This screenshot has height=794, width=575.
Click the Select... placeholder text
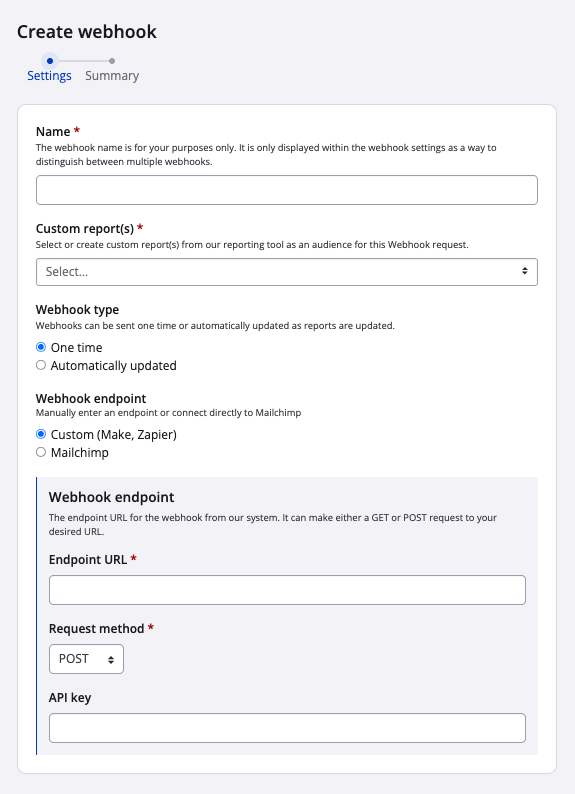point(67,271)
